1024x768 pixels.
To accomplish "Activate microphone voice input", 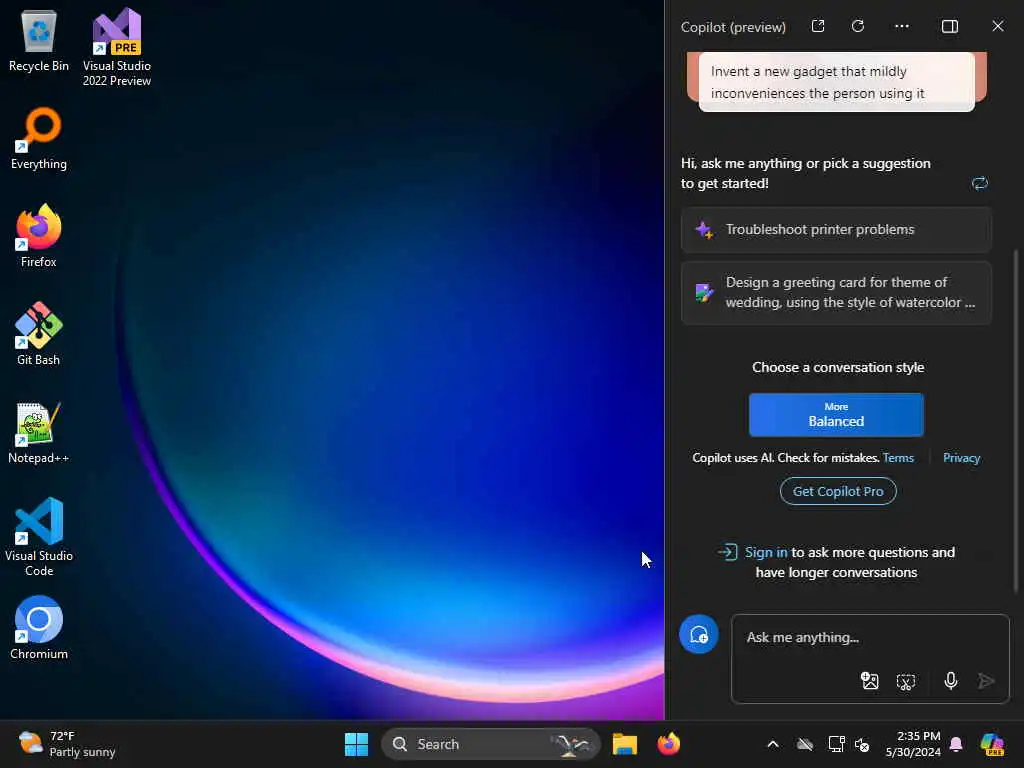I will click(951, 681).
